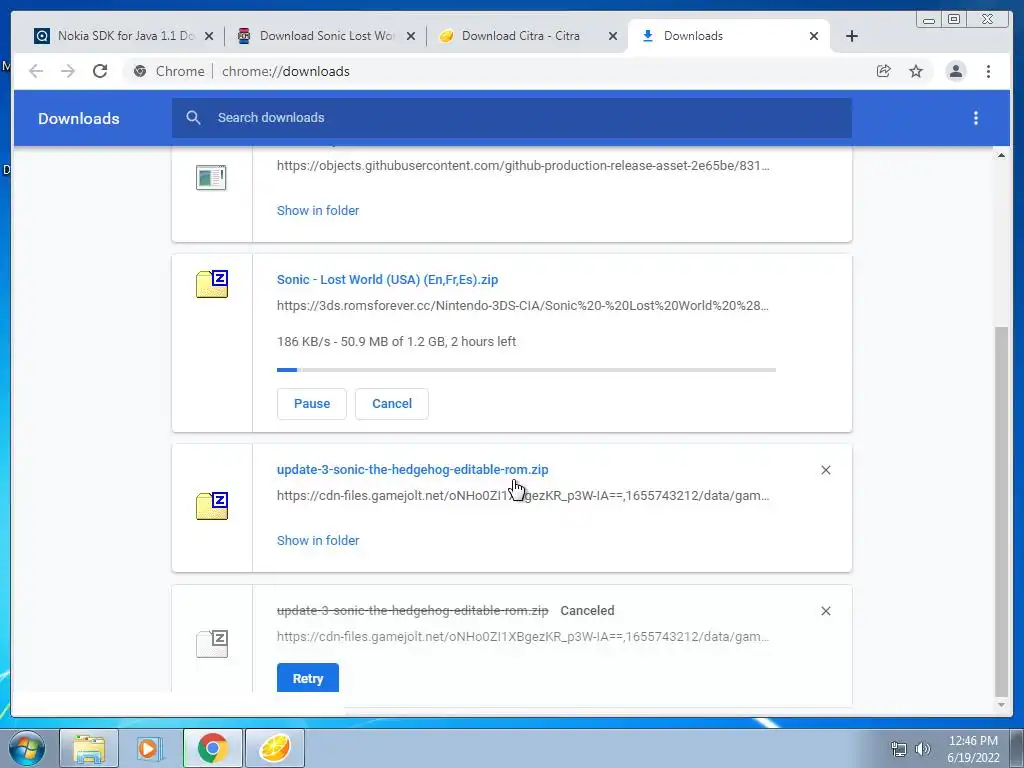Image resolution: width=1024 pixels, height=768 pixels.
Task: Go back using the browser back arrow
Action: [x=36, y=71]
